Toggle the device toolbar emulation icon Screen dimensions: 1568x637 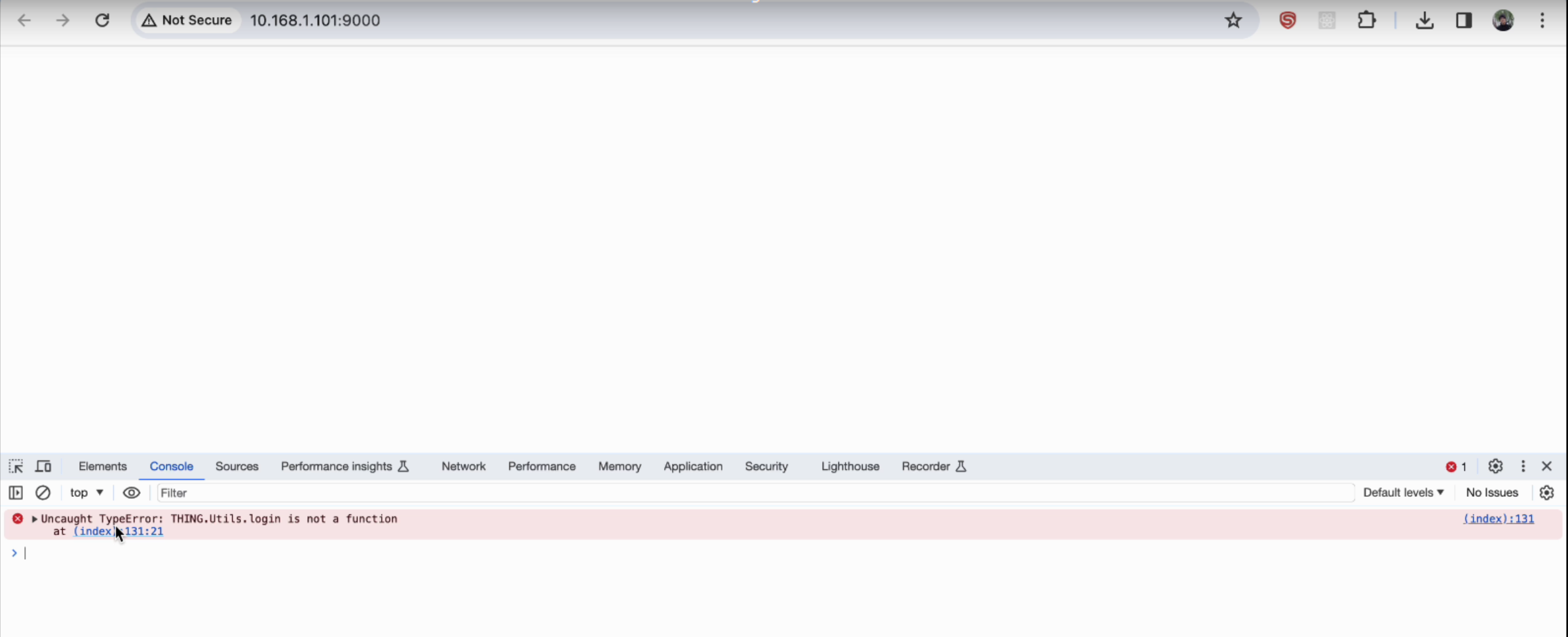(43, 466)
